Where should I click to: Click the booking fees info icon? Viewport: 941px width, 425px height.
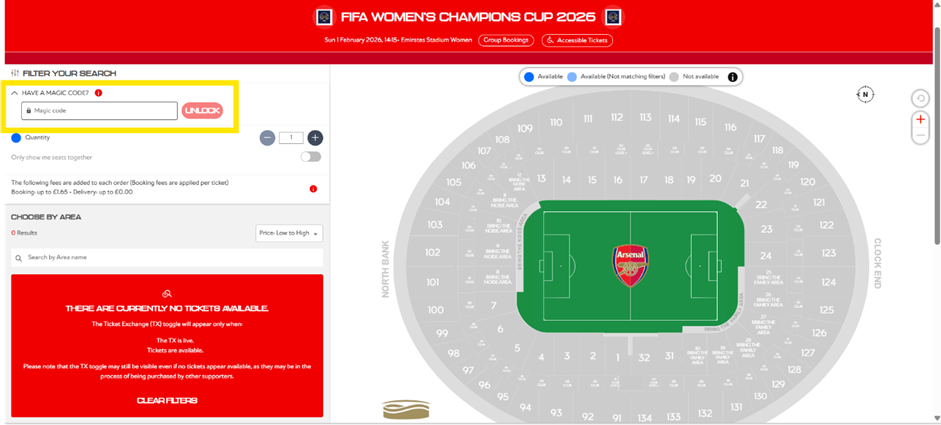[313, 188]
